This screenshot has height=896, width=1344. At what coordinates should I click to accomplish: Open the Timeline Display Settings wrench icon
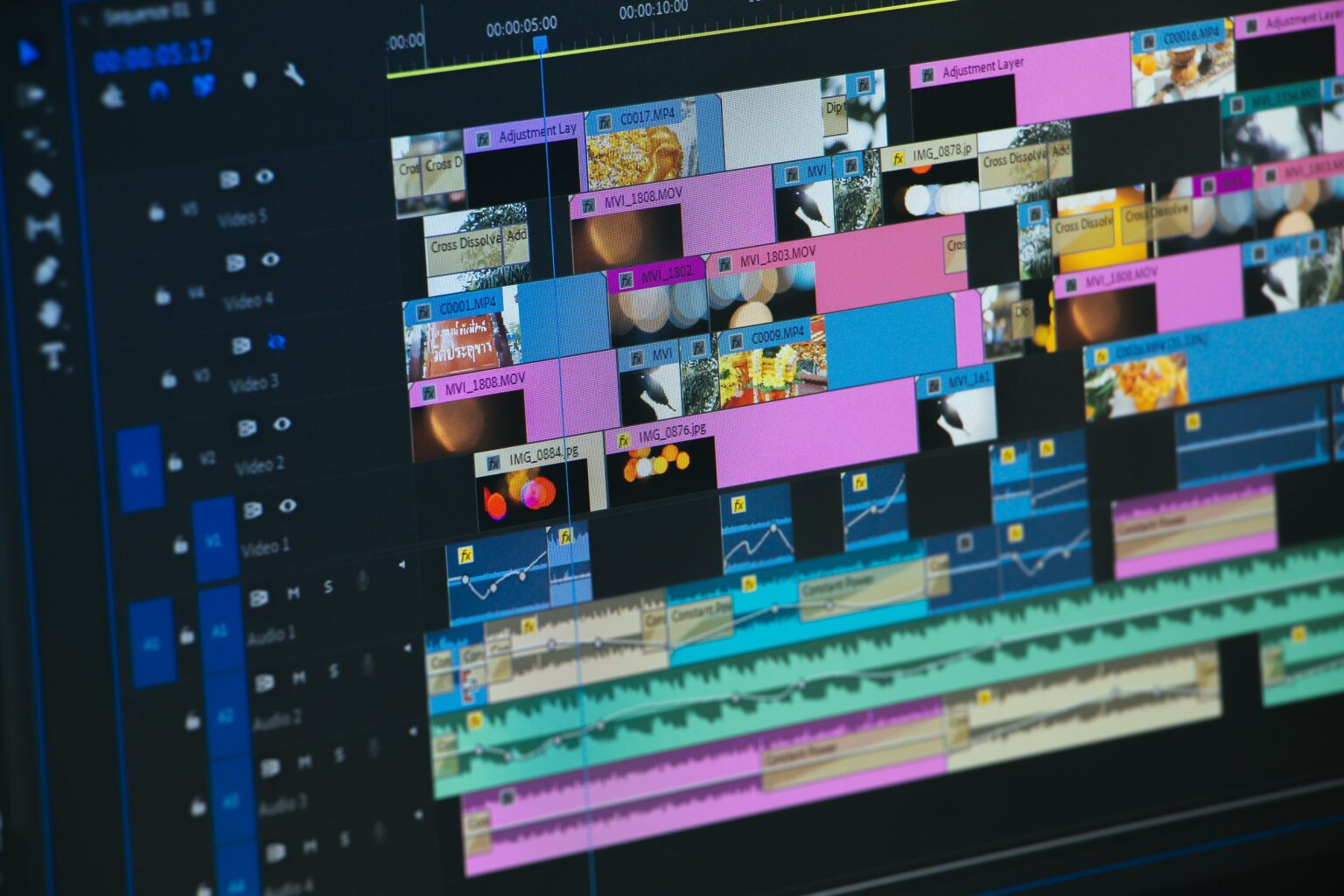tap(292, 75)
